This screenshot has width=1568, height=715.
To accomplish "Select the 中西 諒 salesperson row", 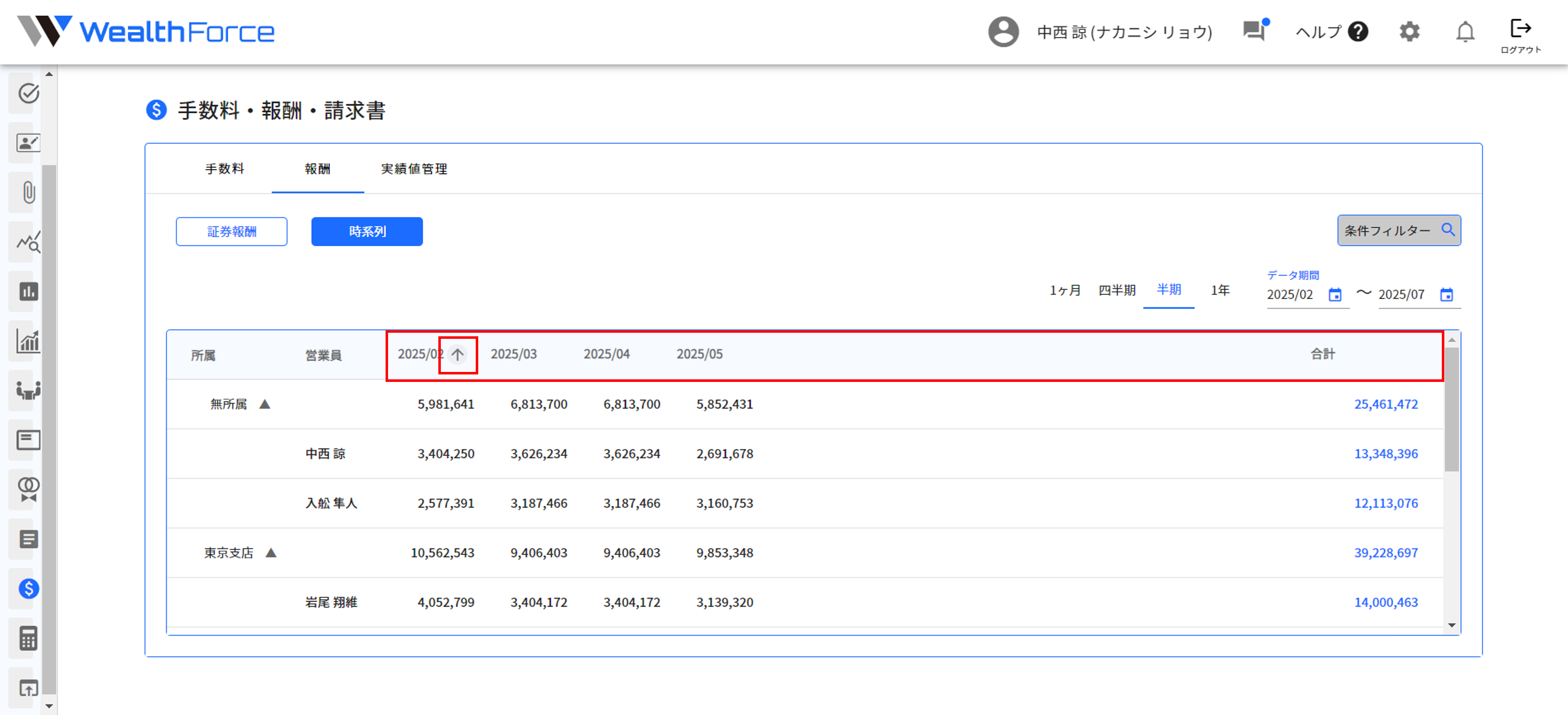I will (805, 454).
